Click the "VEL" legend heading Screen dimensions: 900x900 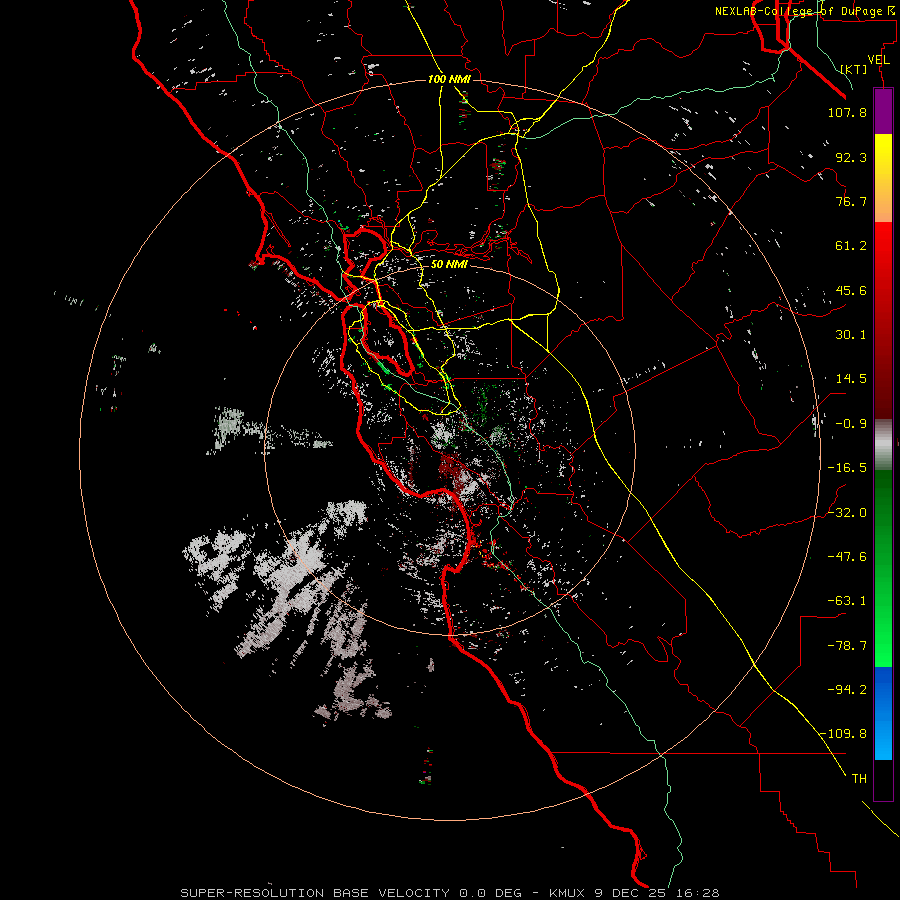pyautogui.click(x=878, y=60)
